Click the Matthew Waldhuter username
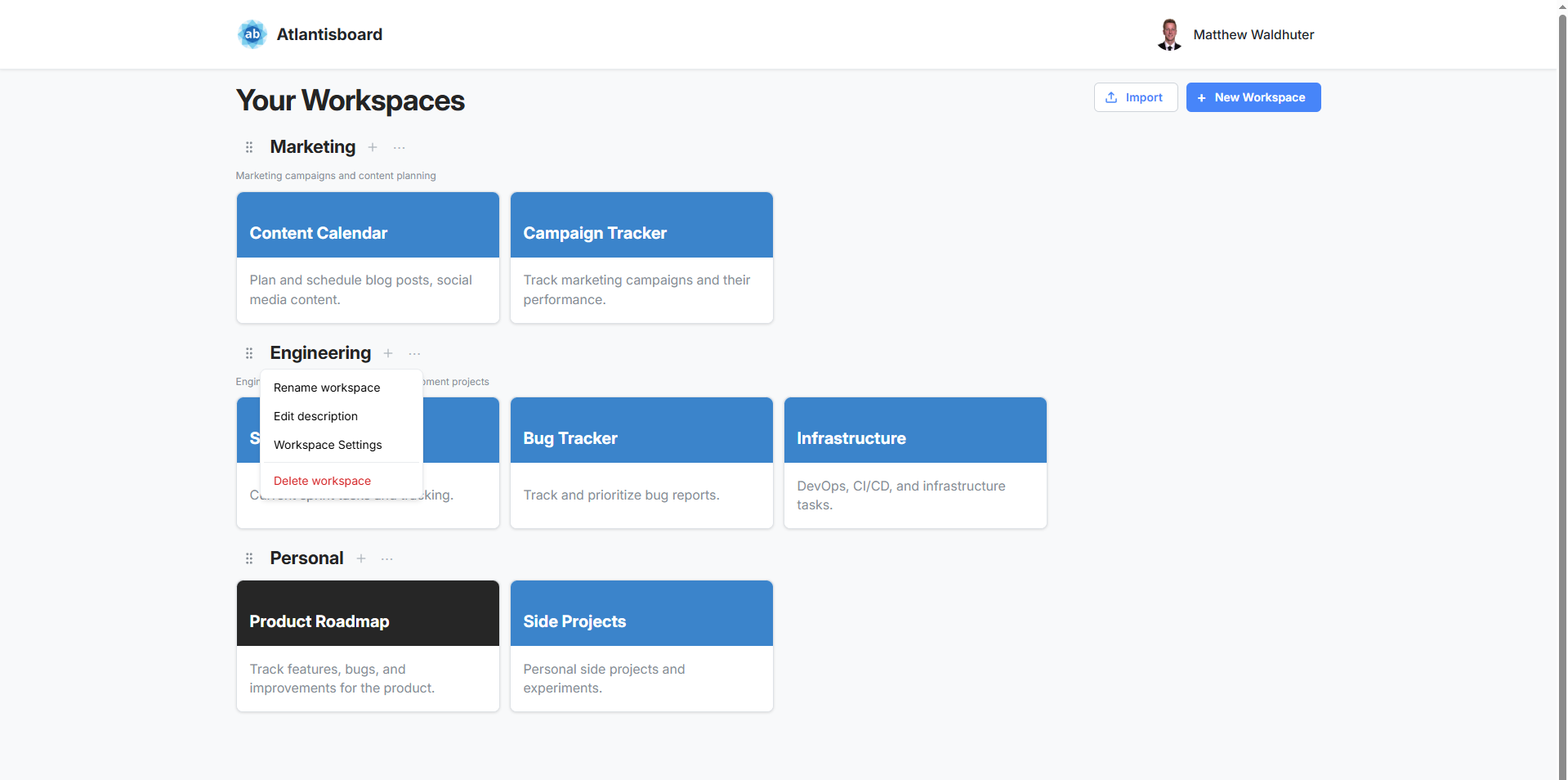This screenshot has height=780, width=1568. point(1253,34)
